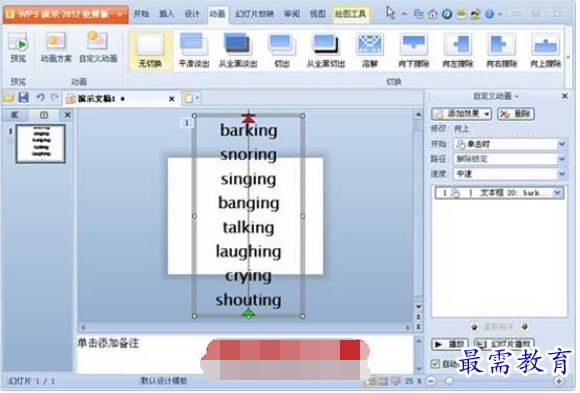Click the slide editor vertical scrollbar up arrow
580x393 pixels.
click(x=418, y=115)
